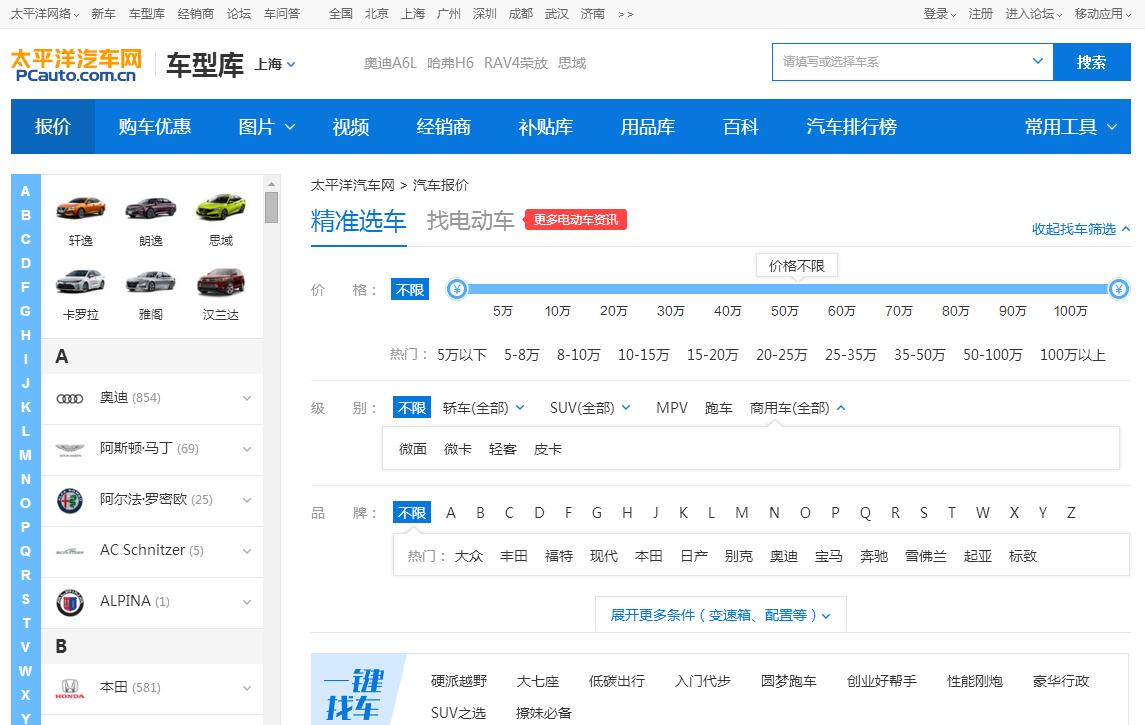Click the Audi brand logo icon
The image size is (1145, 725).
pos(70,398)
